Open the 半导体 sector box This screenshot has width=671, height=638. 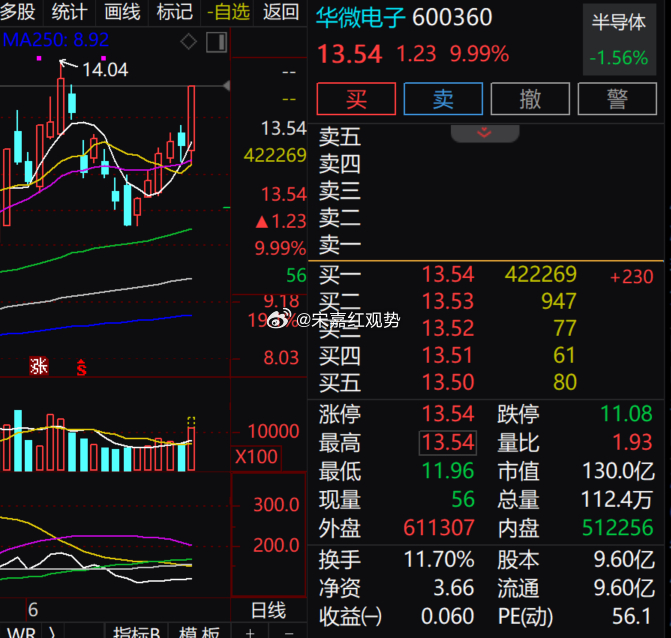click(619, 39)
